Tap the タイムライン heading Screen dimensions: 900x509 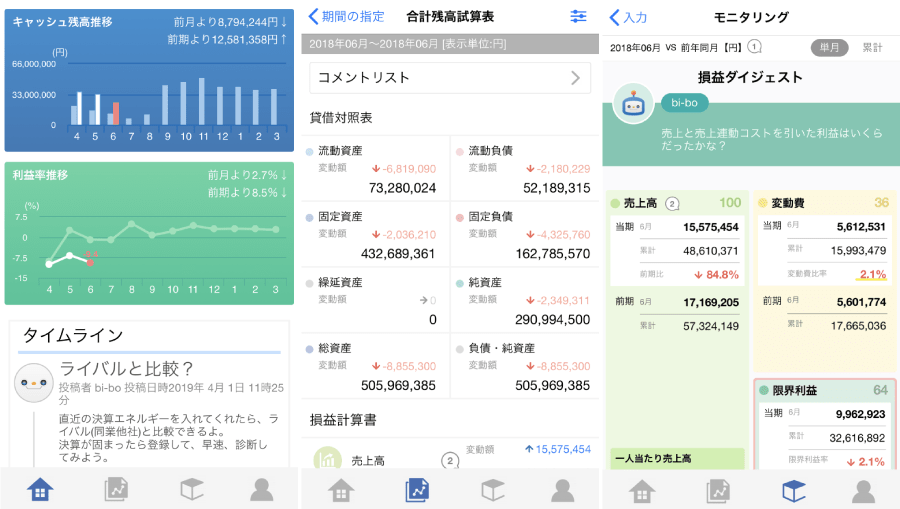[x=73, y=335]
